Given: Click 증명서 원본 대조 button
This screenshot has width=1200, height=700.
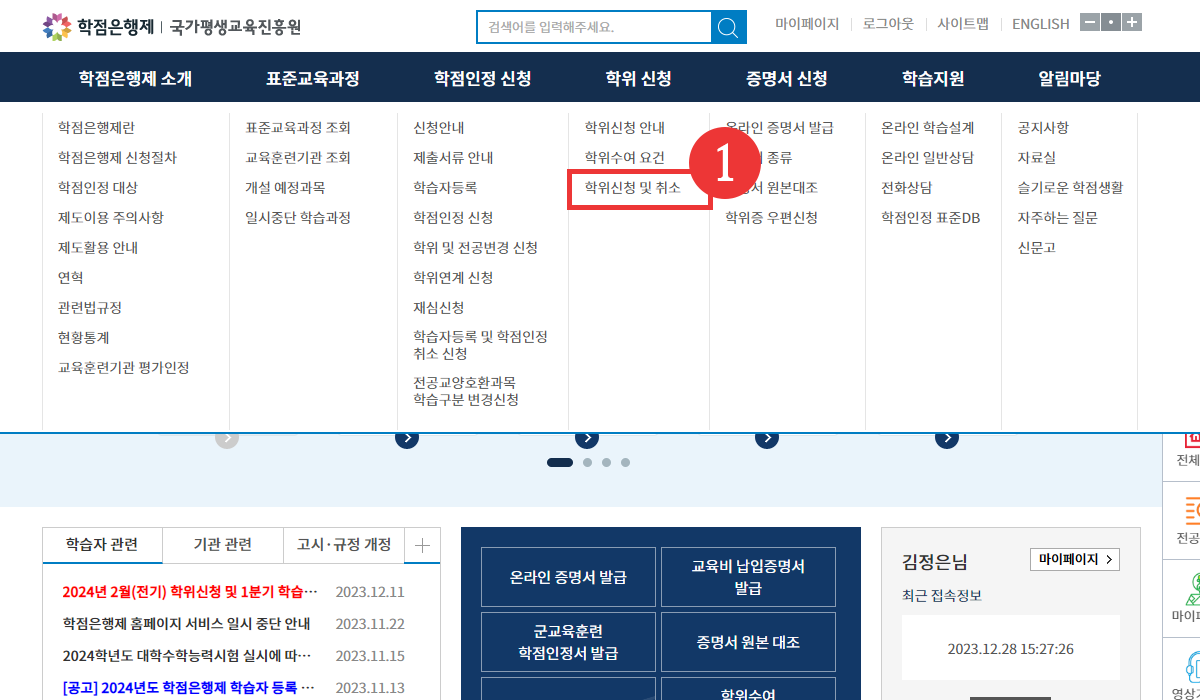Looking at the screenshot, I should [748, 642].
